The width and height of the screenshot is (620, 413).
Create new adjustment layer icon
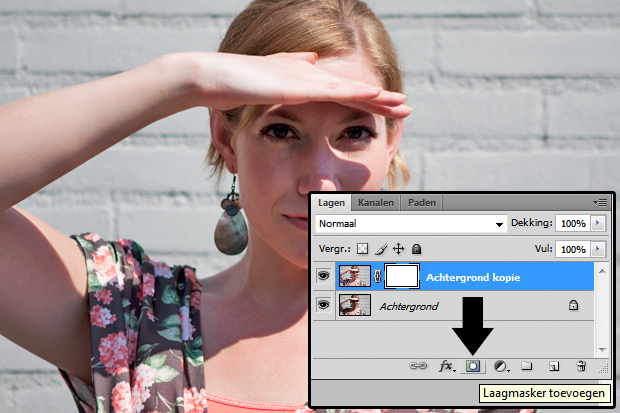[501, 367]
